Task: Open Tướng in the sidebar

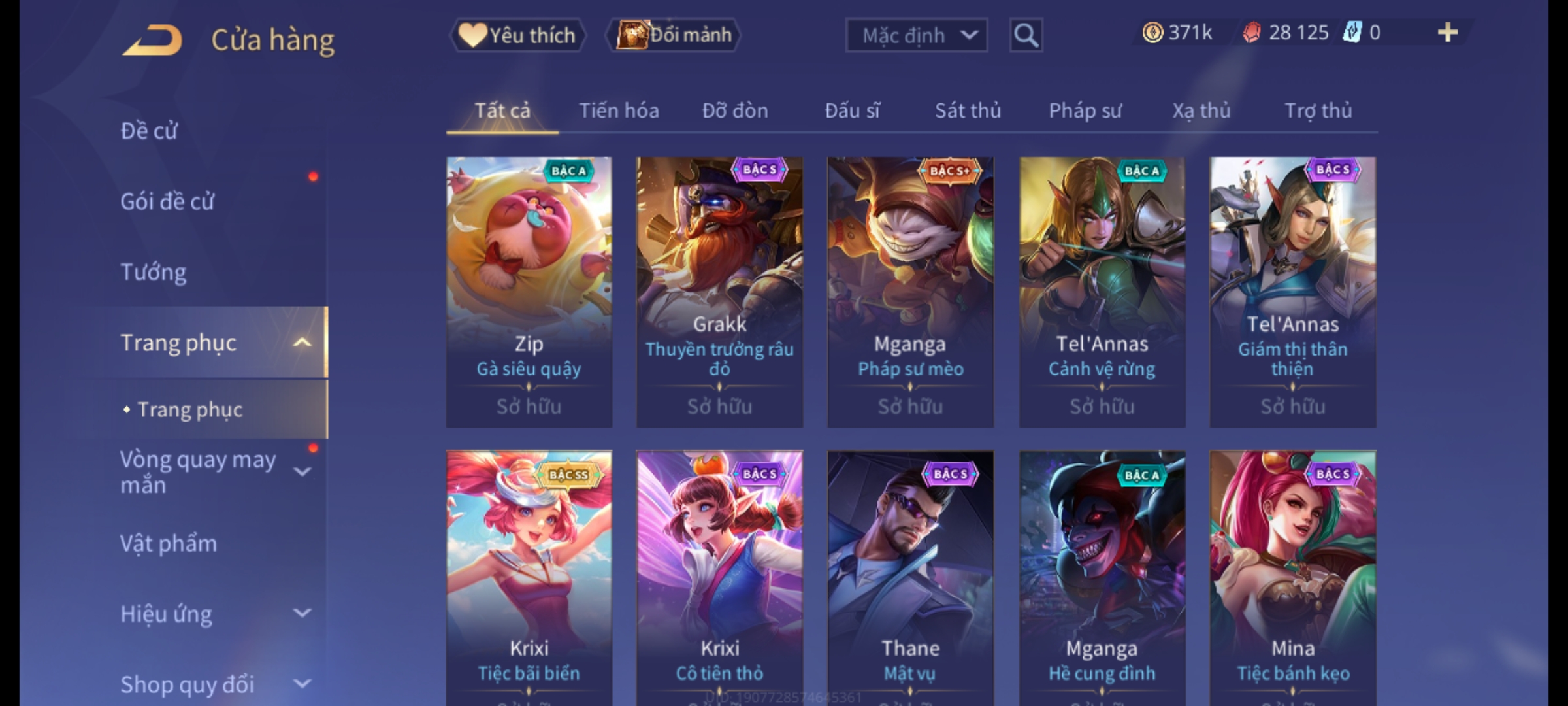Action: point(154,272)
